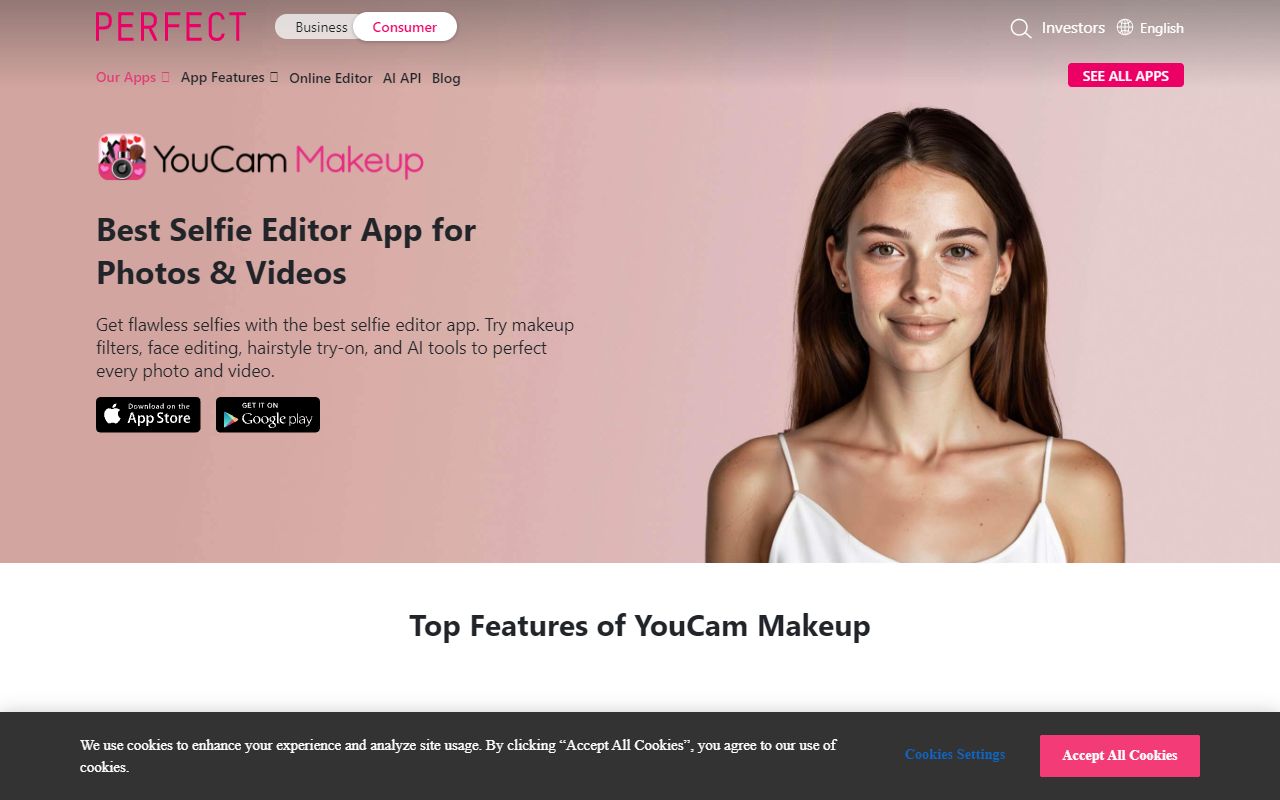Accept All Cookies in the banner
1280x800 pixels.
[1119, 756]
